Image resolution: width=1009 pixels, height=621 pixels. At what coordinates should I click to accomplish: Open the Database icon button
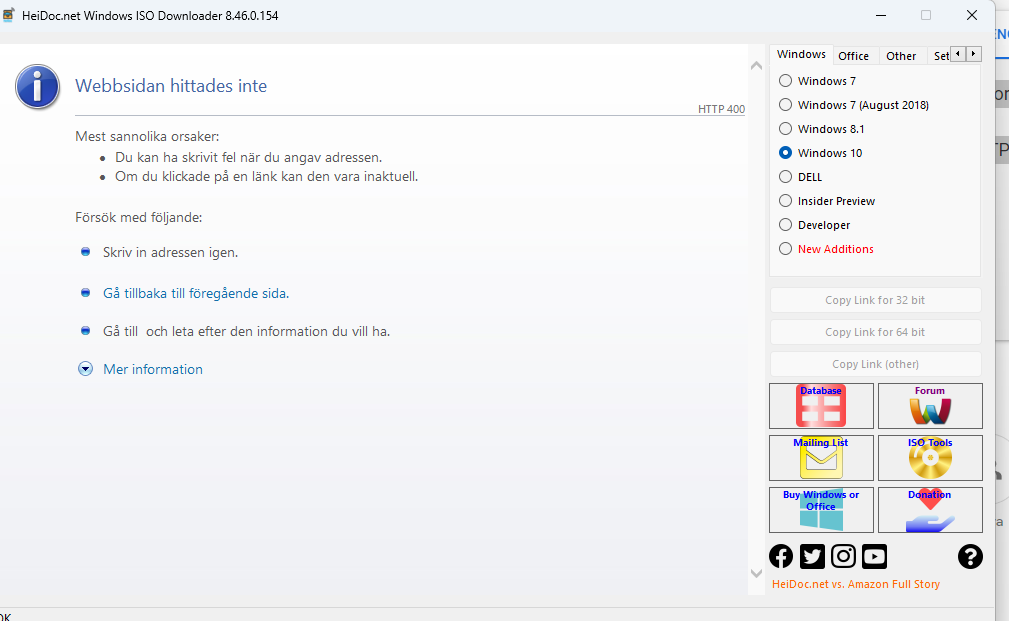[821, 406]
